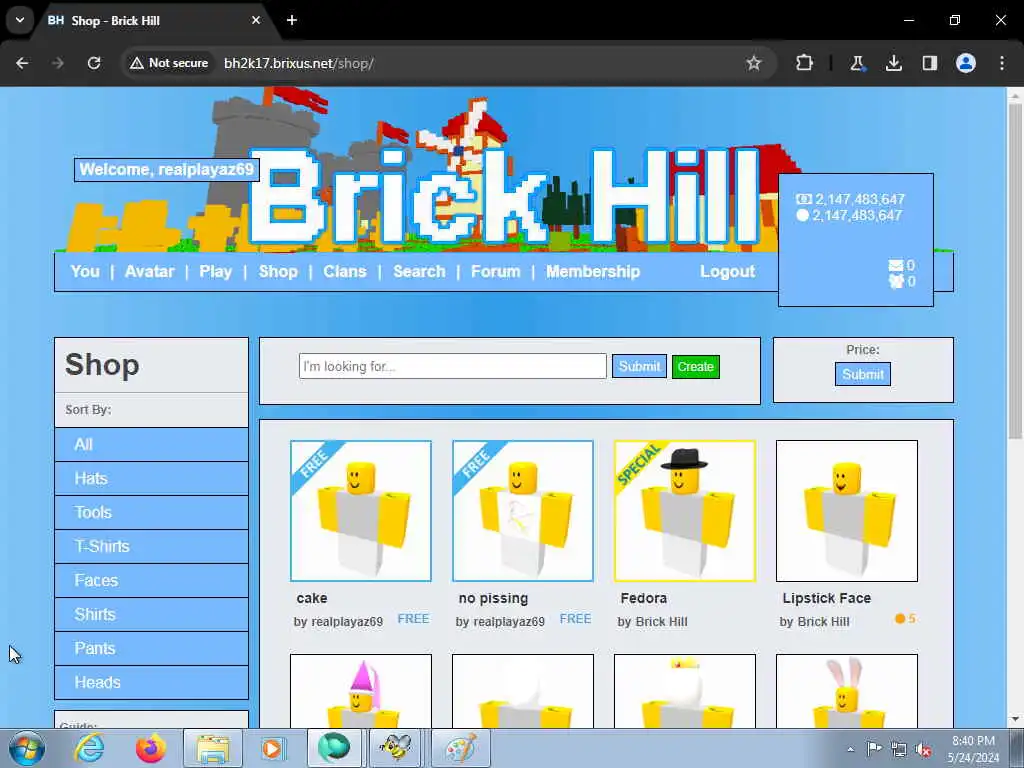Open friend requests icon in user box
Viewport: 1024px width, 768px height.
(895, 281)
